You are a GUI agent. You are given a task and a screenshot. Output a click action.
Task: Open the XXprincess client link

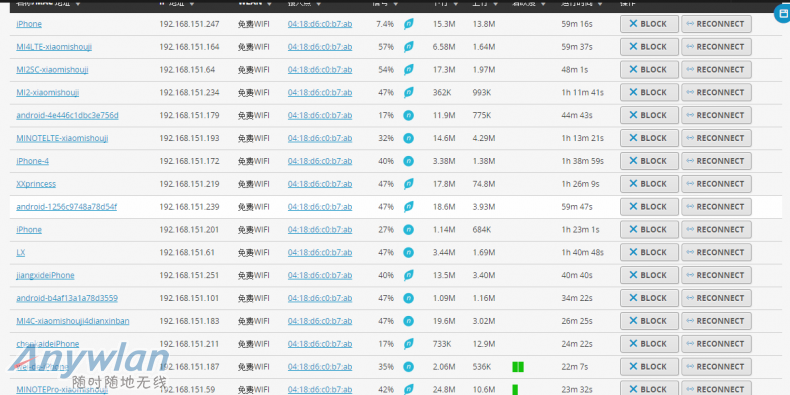(36, 184)
